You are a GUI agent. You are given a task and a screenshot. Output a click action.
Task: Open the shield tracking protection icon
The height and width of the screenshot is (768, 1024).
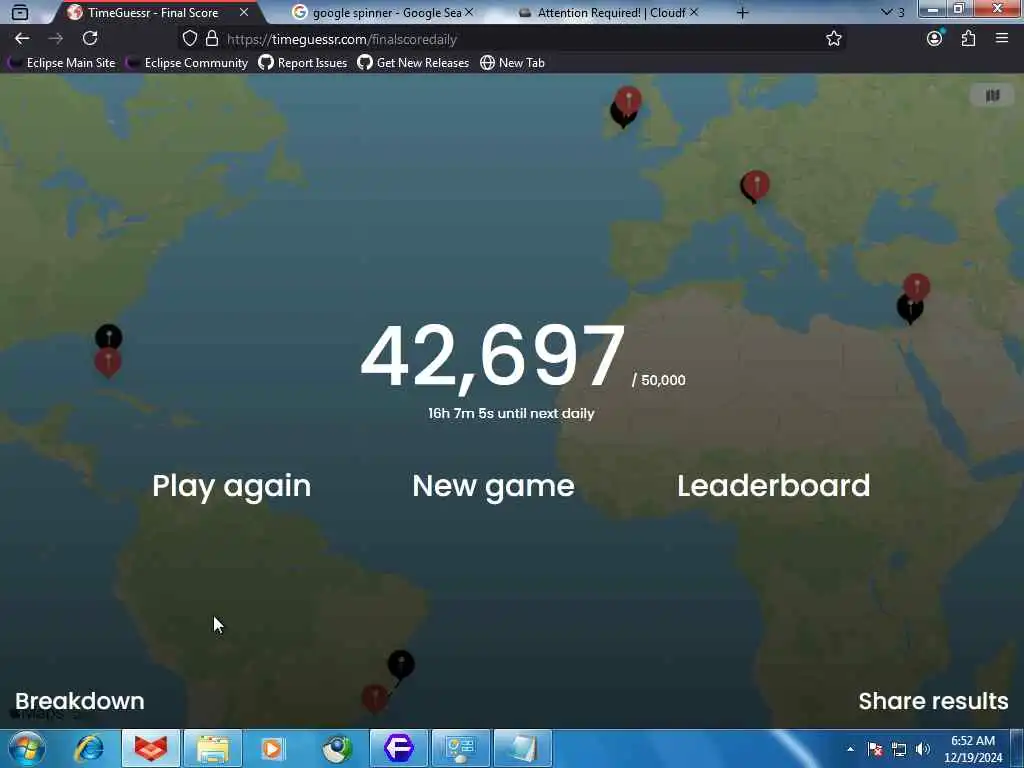[x=189, y=39]
